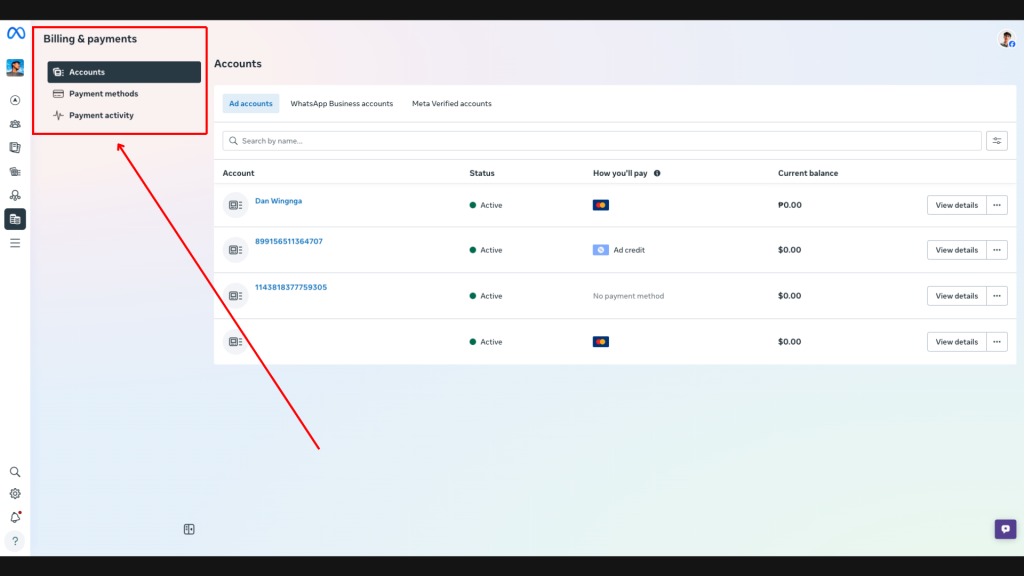The height and width of the screenshot is (576, 1024).
Task: Open the hamburger All tools menu
Action: click(15, 243)
